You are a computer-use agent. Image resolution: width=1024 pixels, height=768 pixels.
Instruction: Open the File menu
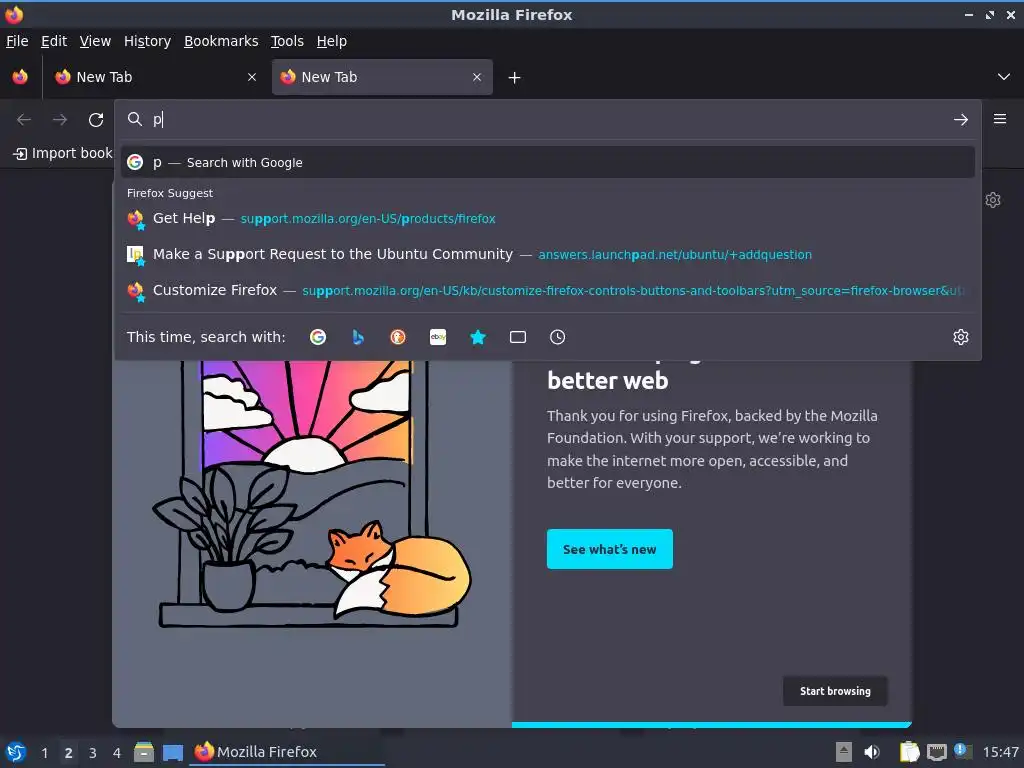(x=17, y=41)
